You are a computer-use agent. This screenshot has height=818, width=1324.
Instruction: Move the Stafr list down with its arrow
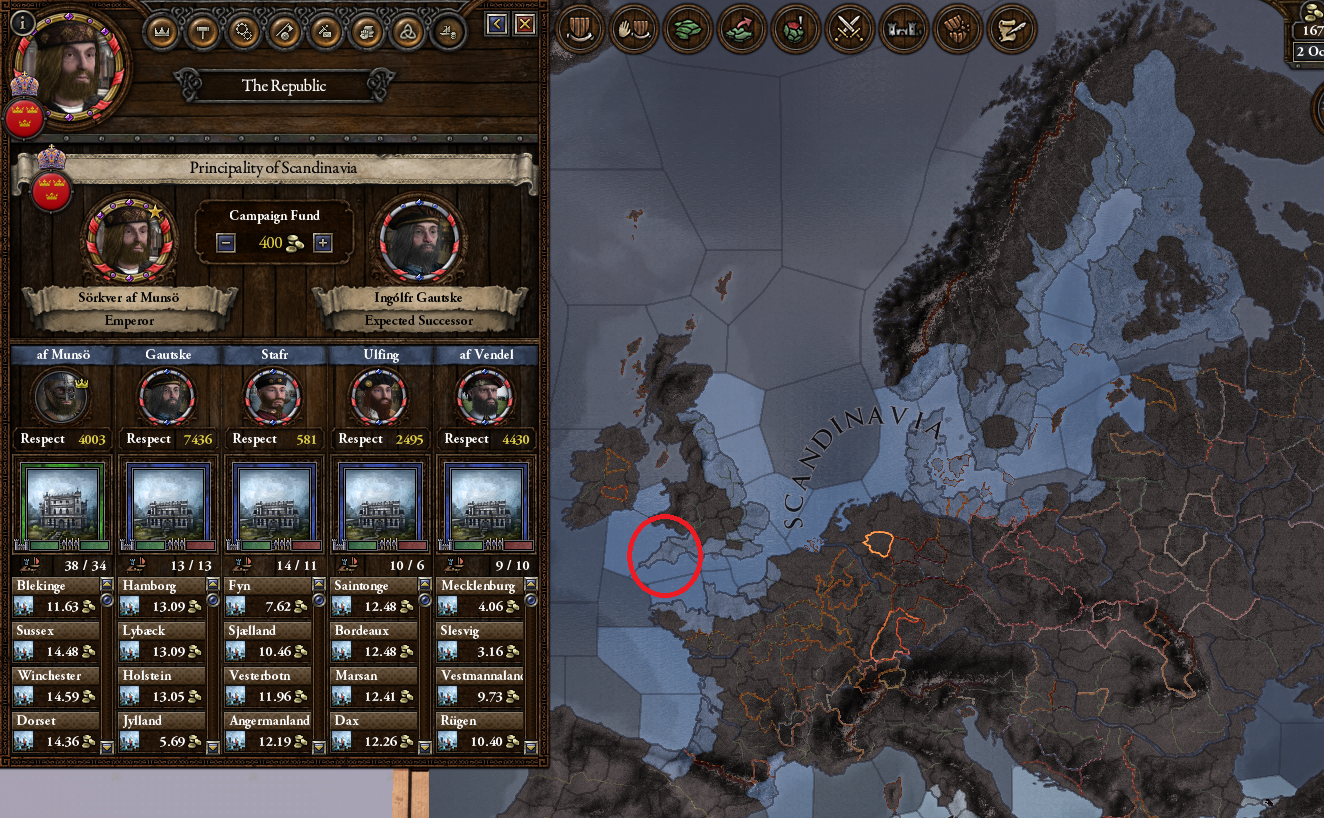pyautogui.click(x=319, y=747)
